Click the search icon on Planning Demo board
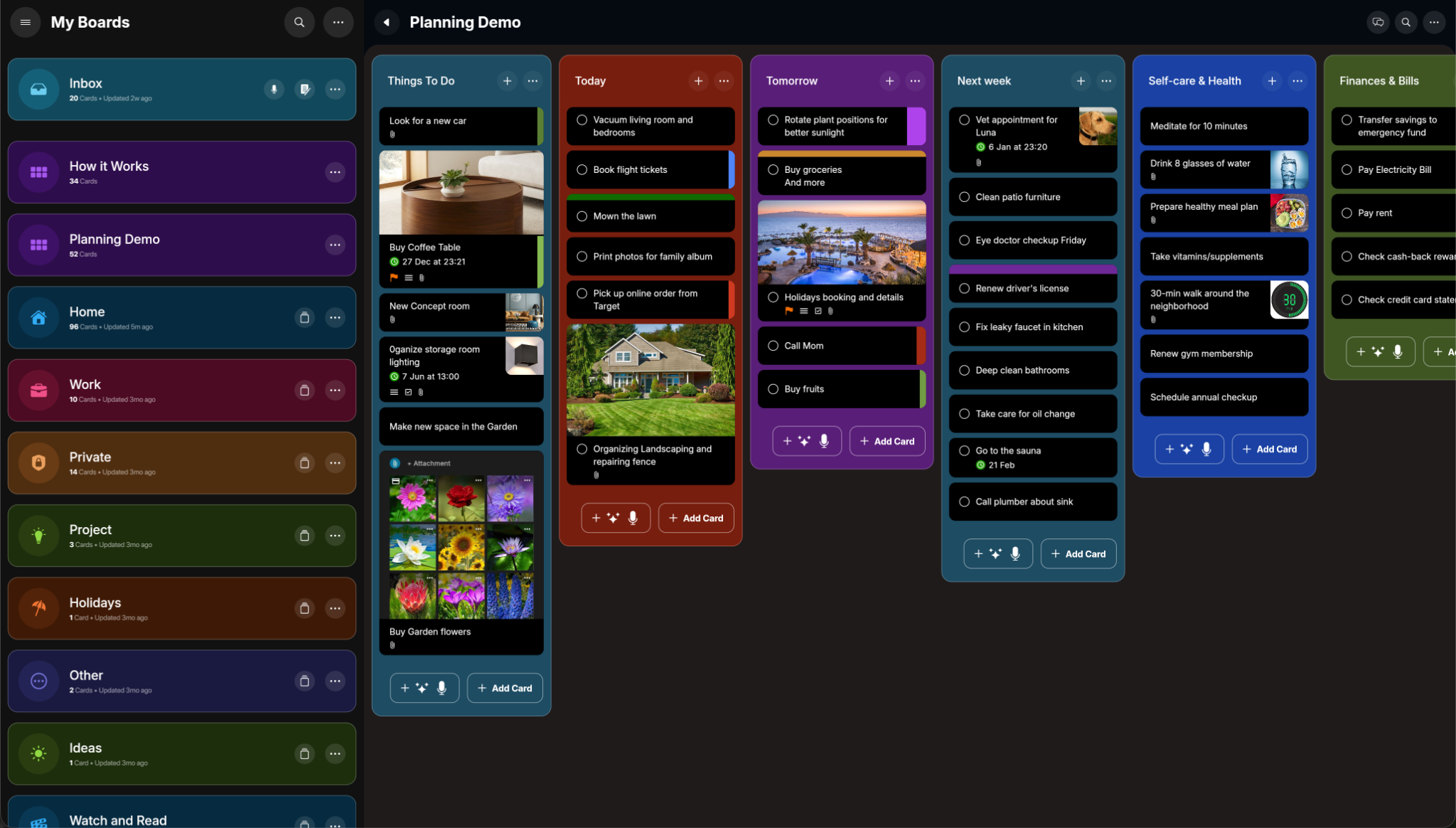The height and width of the screenshot is (828, 1456). 1406,22
